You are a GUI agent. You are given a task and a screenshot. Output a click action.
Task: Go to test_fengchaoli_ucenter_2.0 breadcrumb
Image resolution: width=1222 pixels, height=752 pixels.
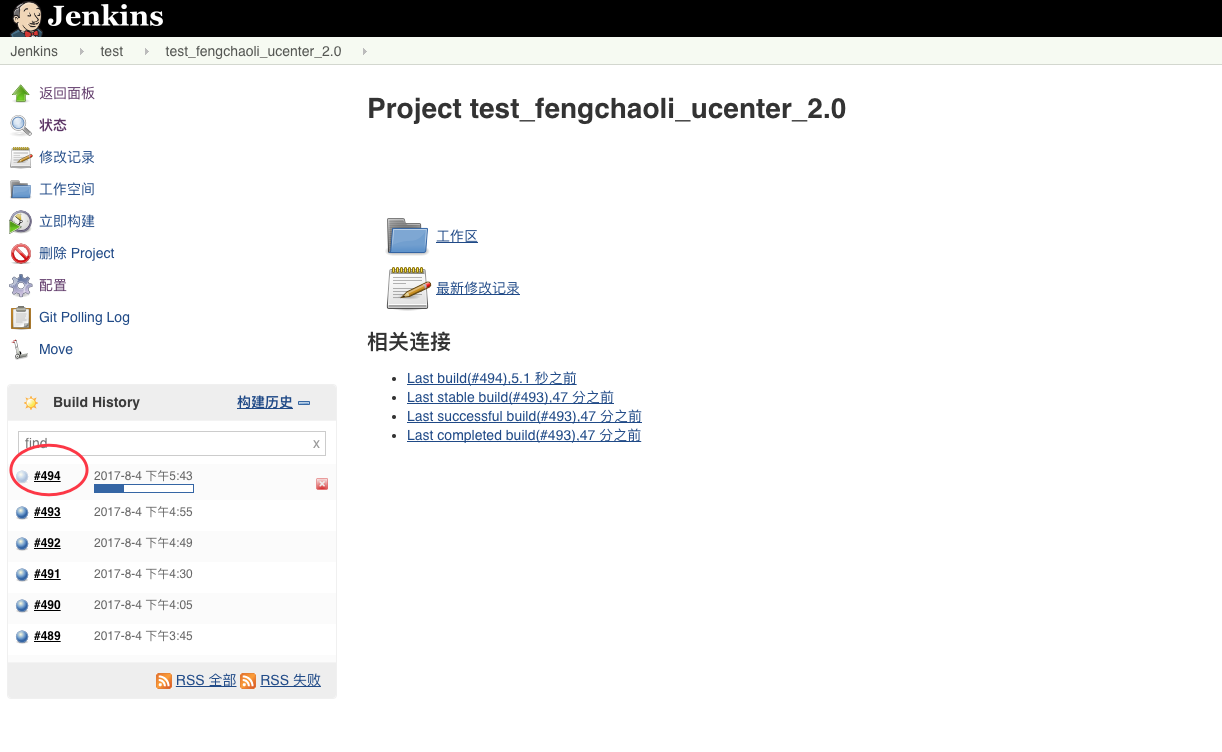coord(253,51)
